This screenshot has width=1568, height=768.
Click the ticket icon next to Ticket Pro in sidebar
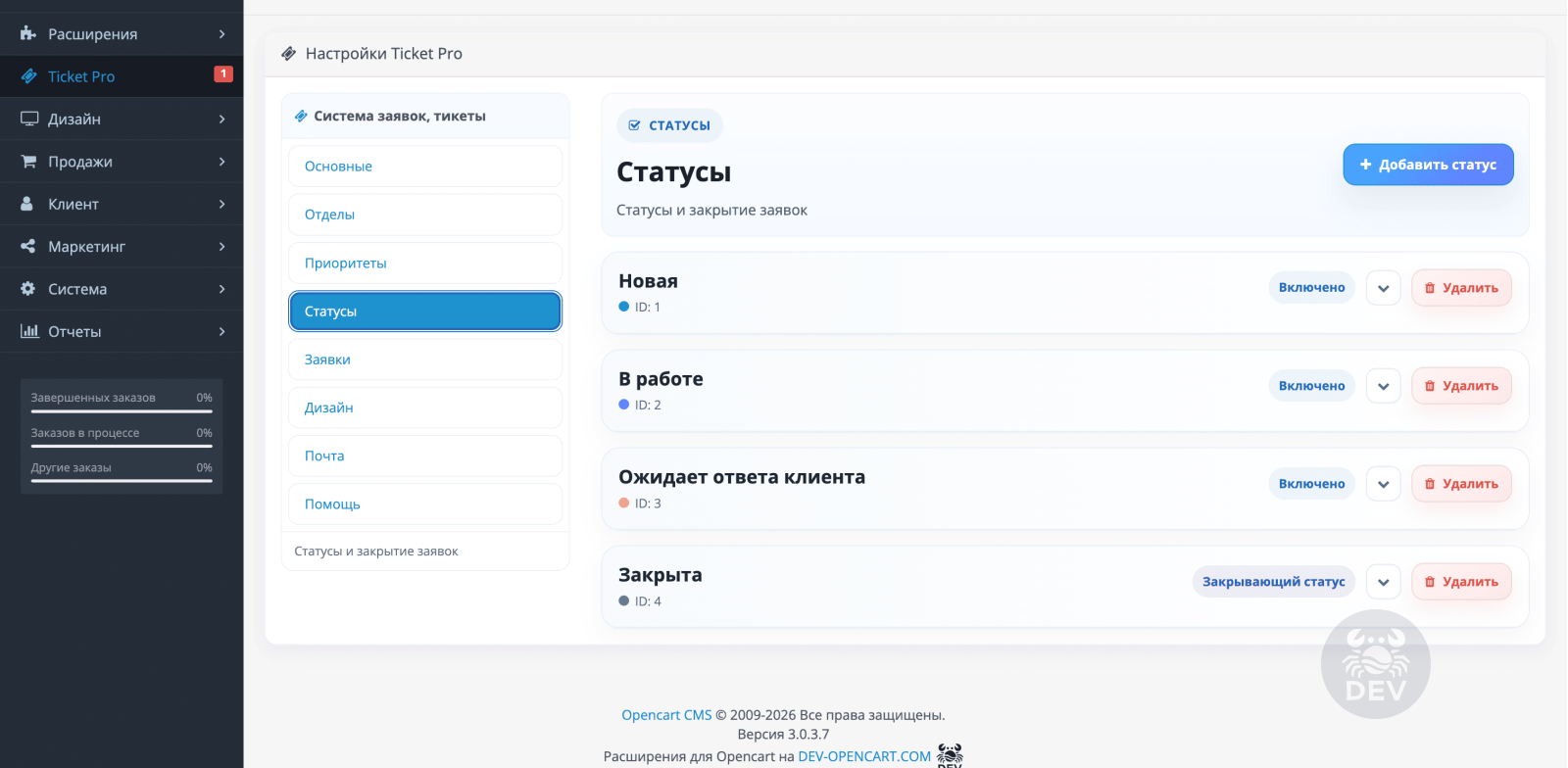[x=28, y=76]
